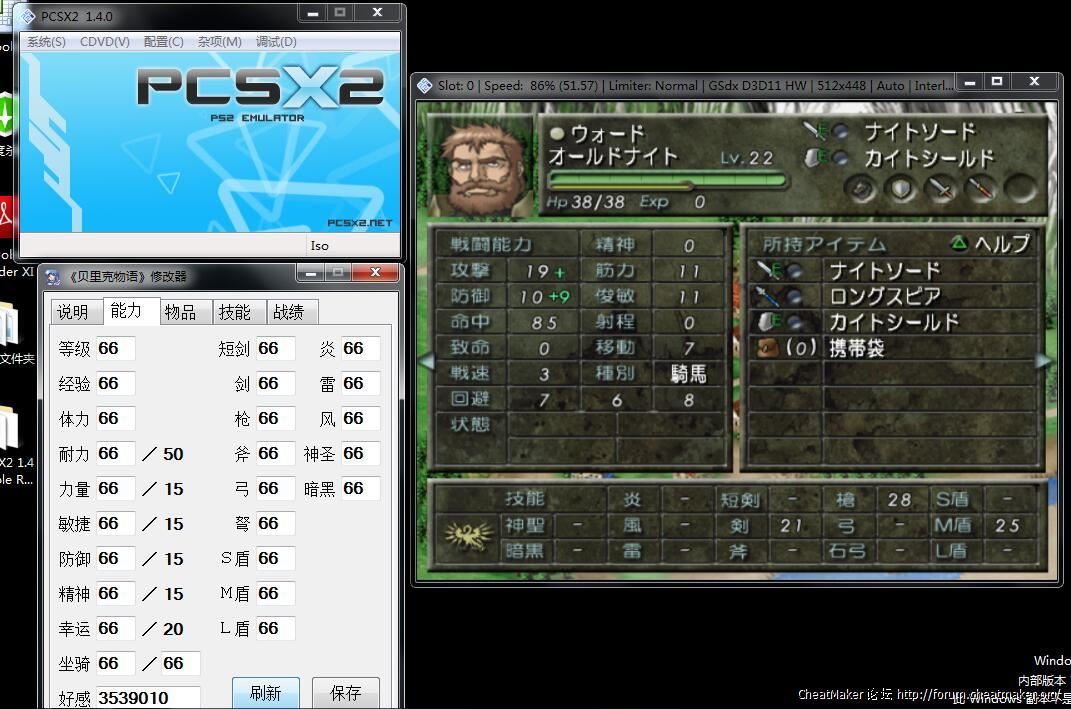Viewport: 1071px width, 709px height.
Task: Click the 好感 value input field
Action: click(x=148, y=697)
